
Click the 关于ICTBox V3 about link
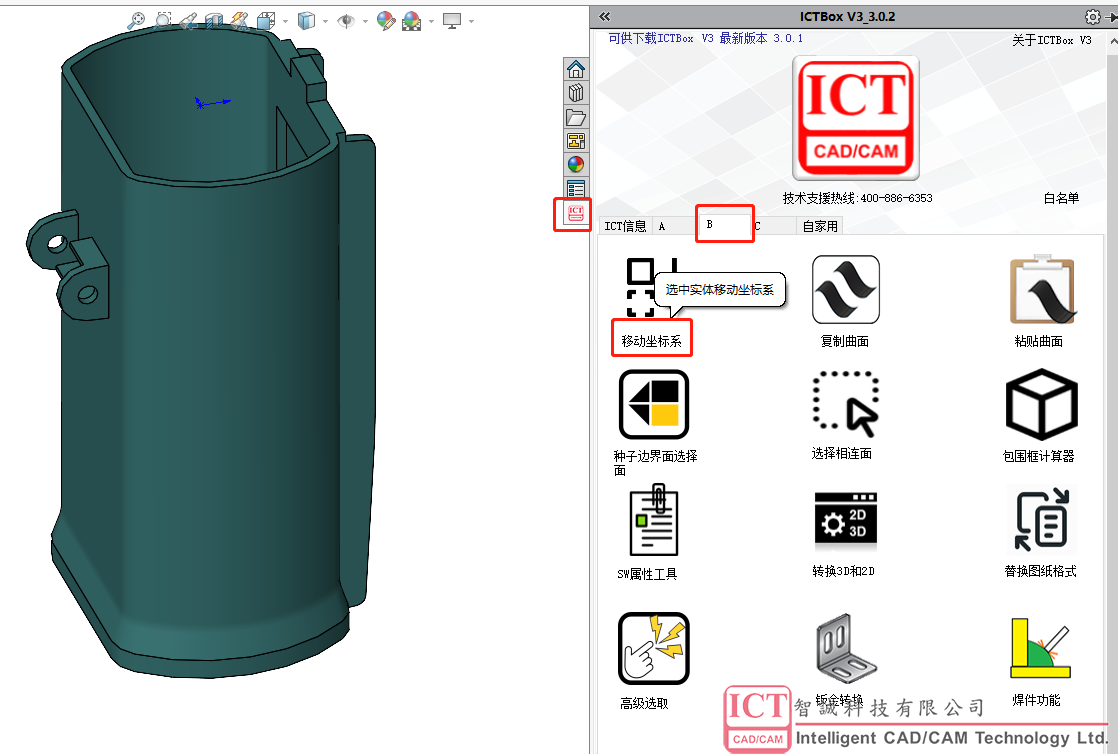[x=1052, y=40]
